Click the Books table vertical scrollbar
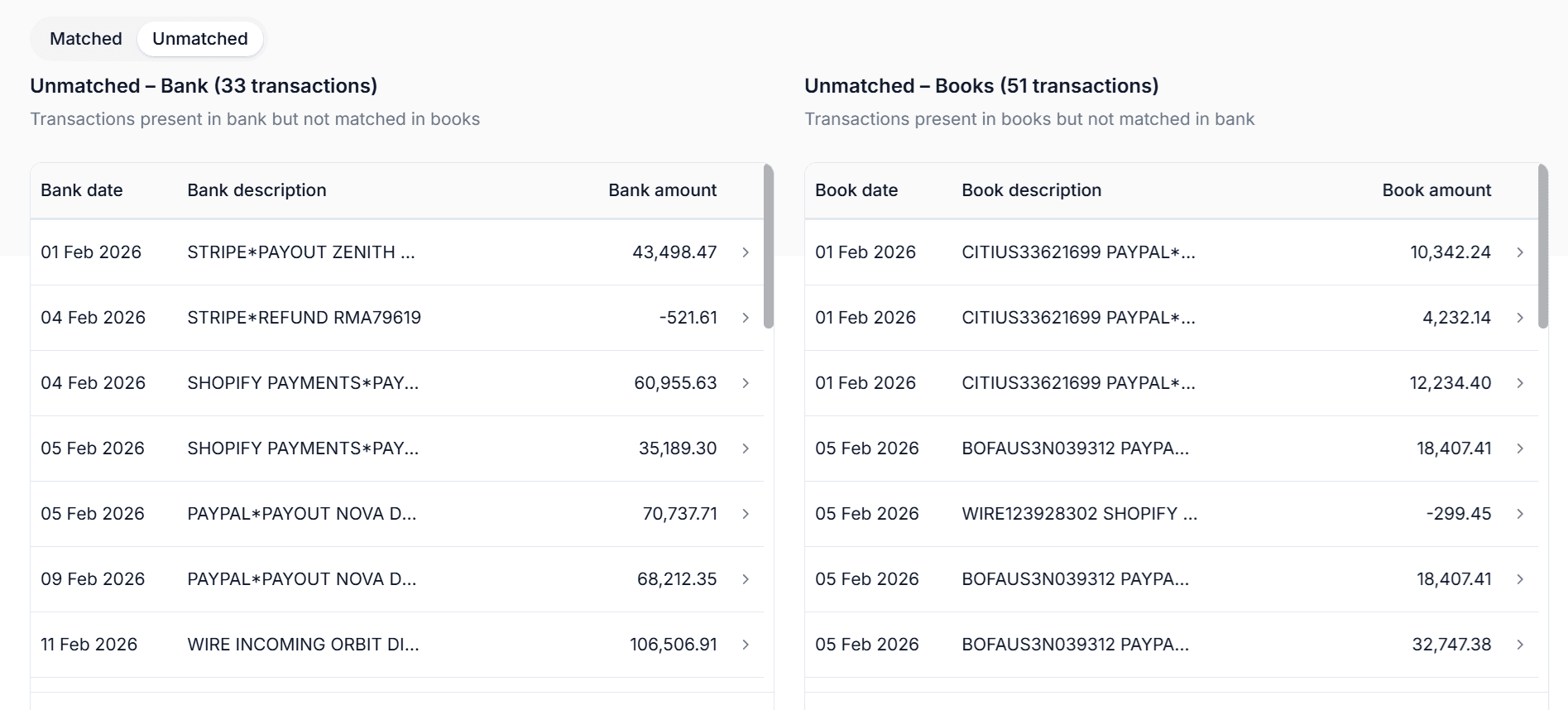 click(1542, 247)
